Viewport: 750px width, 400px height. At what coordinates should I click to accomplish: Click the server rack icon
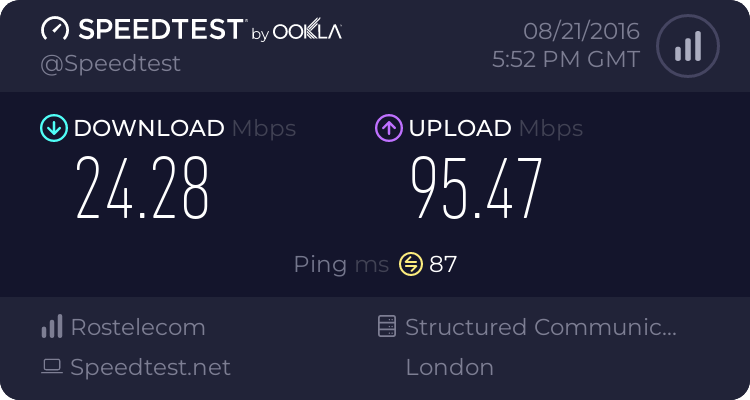[x=387, y=326]
